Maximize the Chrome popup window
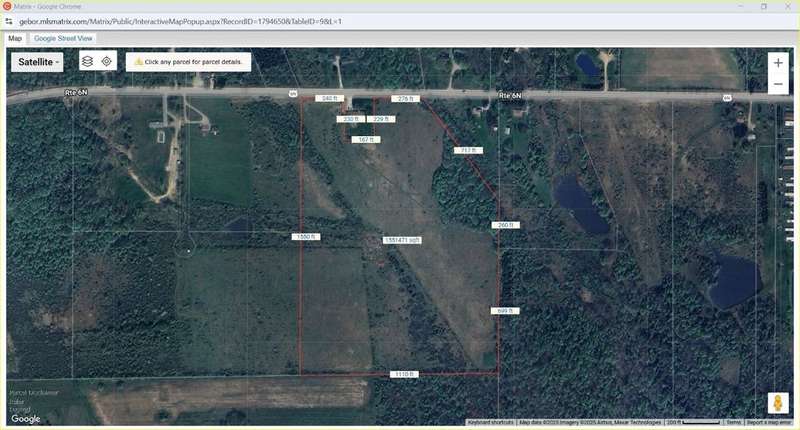Viewport: 800px width, 430px height. (x=764, y=6)
